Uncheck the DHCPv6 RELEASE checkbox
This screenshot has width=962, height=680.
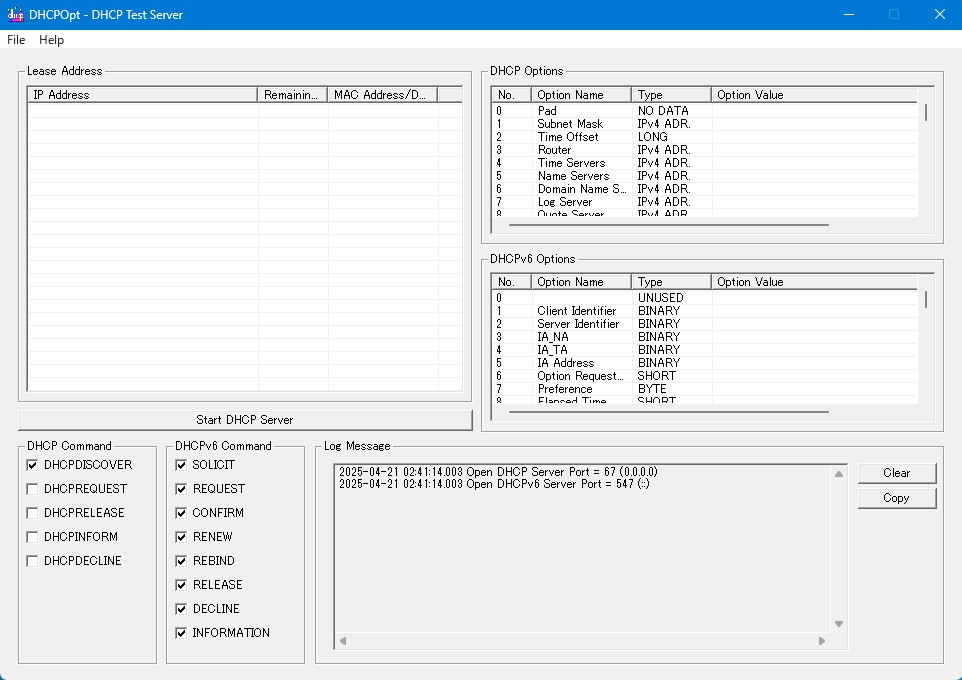(x=181, y=585)
